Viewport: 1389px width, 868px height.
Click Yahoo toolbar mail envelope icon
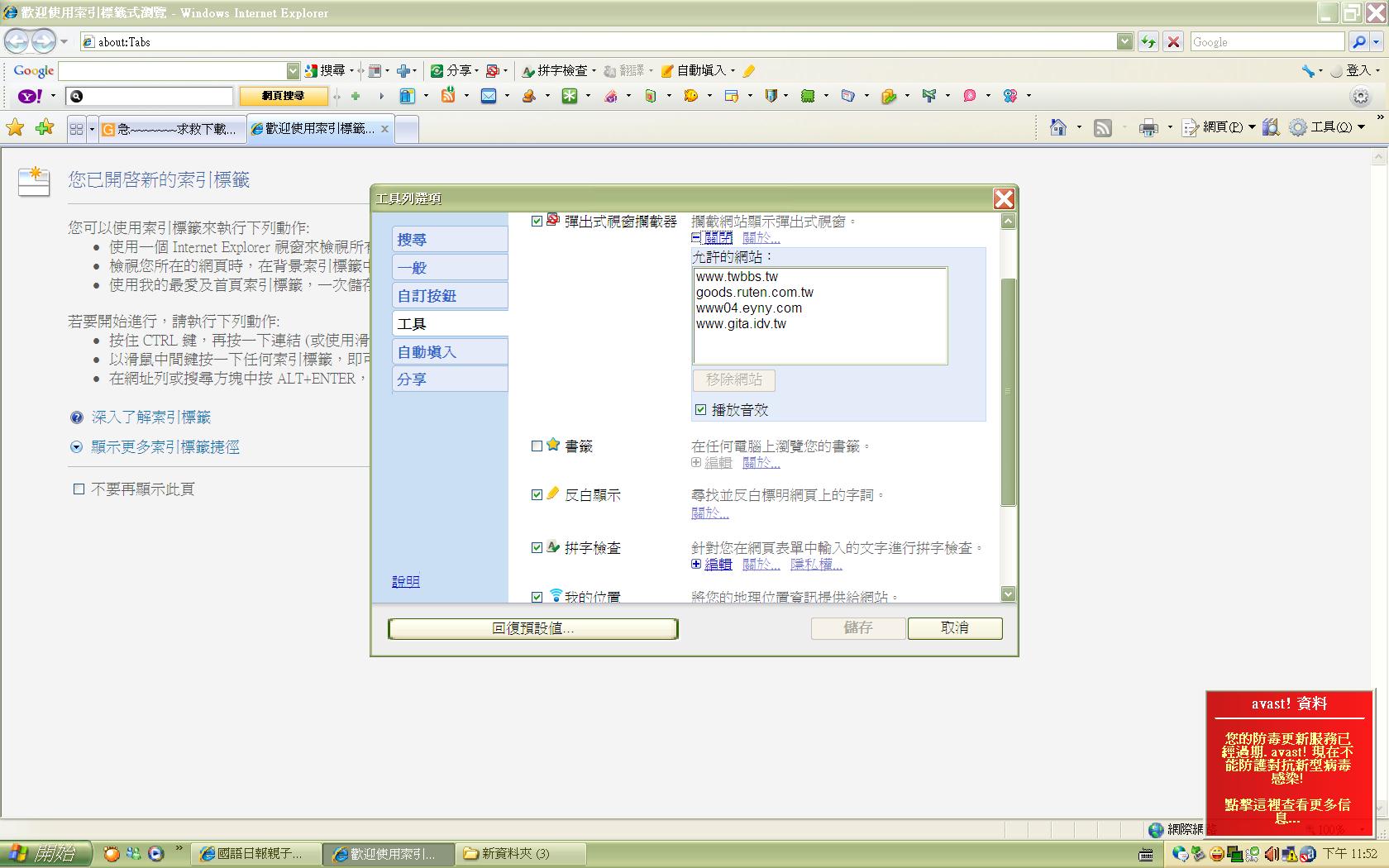pos(489,96)
